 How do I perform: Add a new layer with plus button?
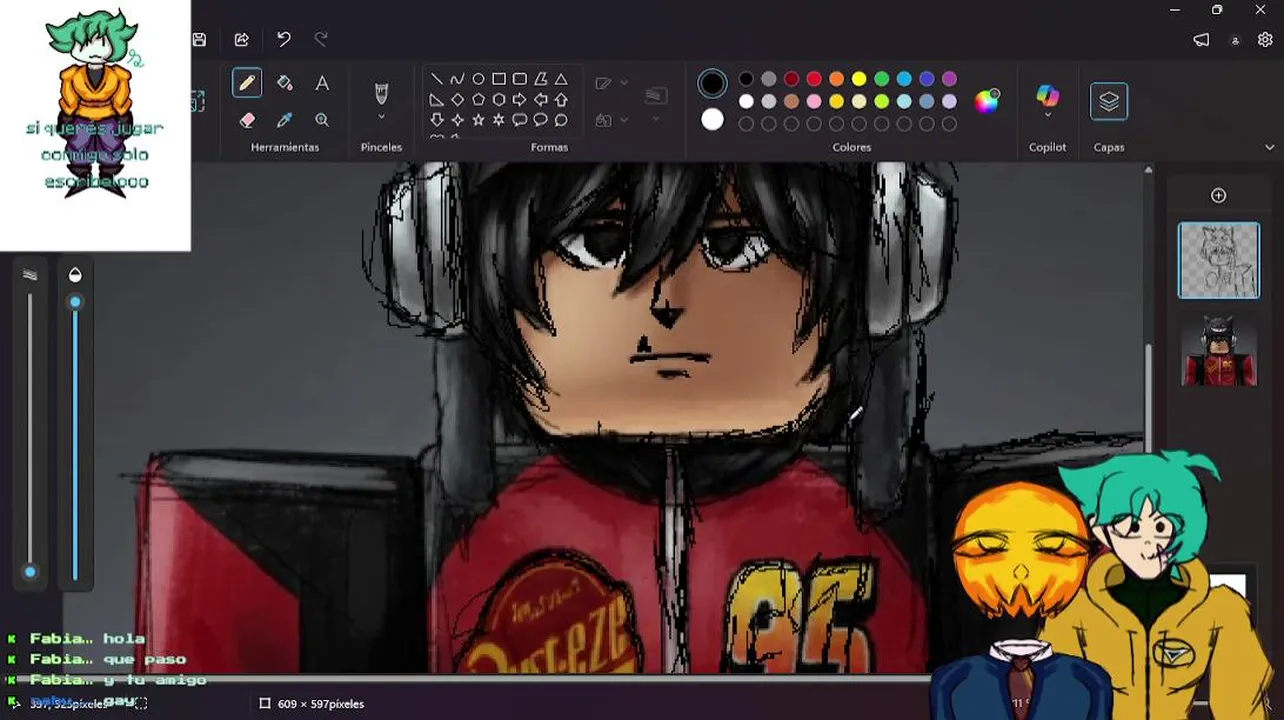1218,195
